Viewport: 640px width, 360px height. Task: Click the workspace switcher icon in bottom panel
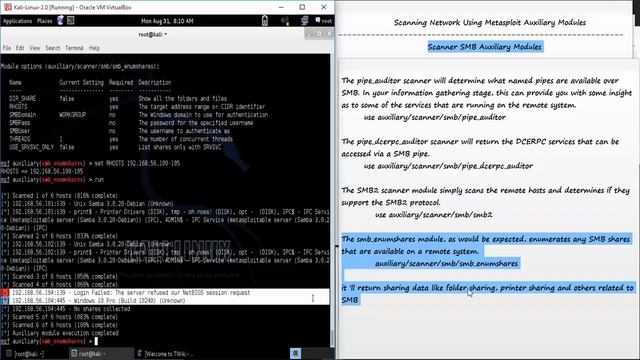click(296, 353)
